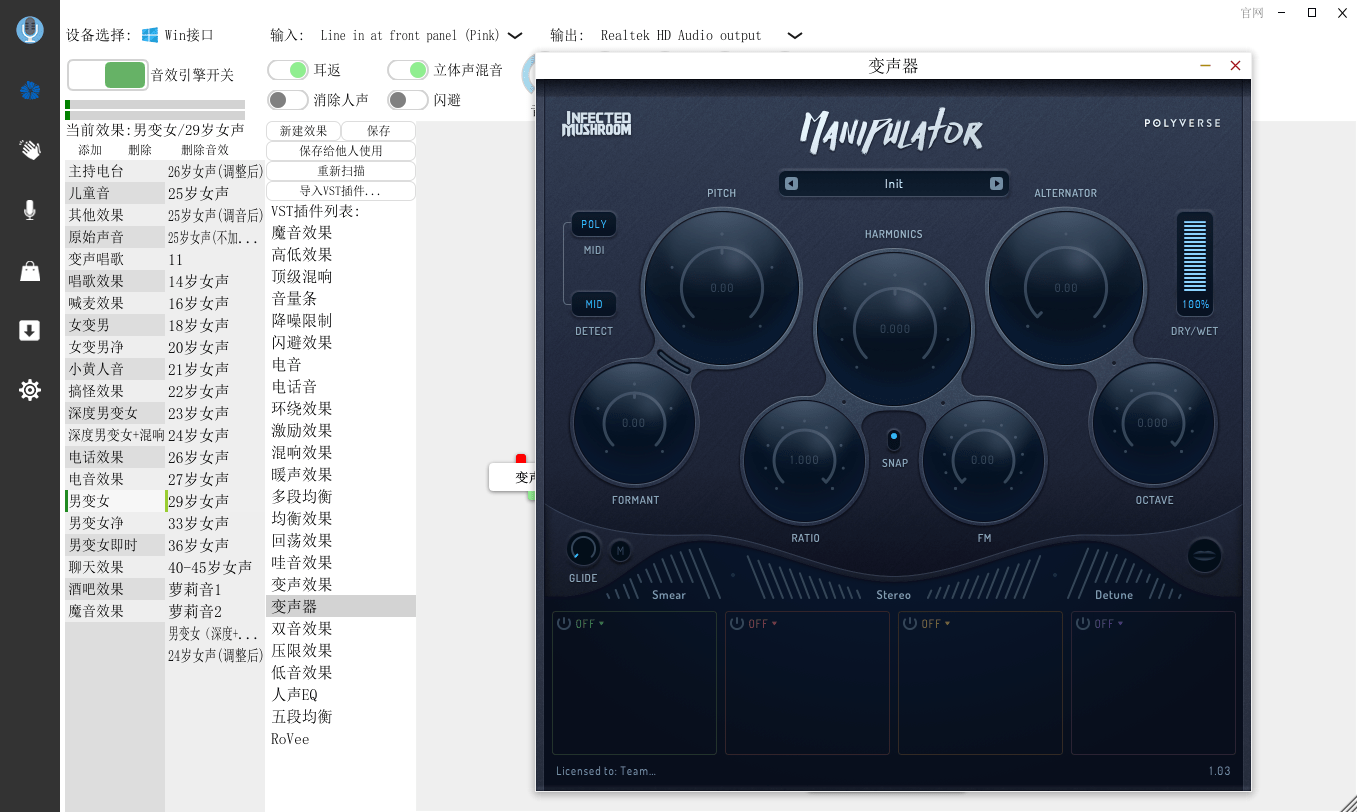Enable the 消除人声 switch
The height and width of the screenshot is (812, 1357).
click(x=288, y=100)
